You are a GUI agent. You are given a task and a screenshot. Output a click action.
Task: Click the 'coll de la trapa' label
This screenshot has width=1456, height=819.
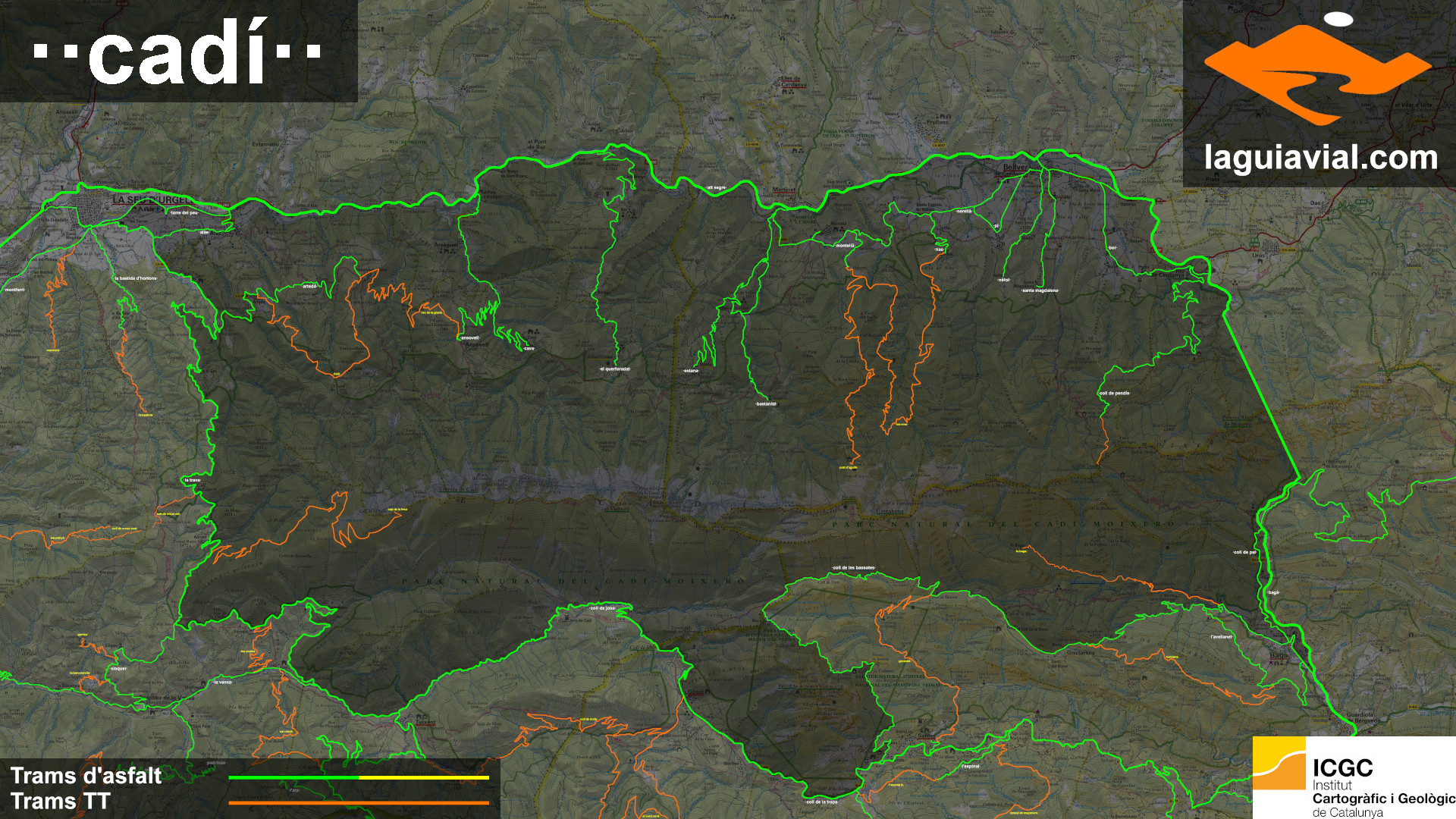[x=821, y=802]
